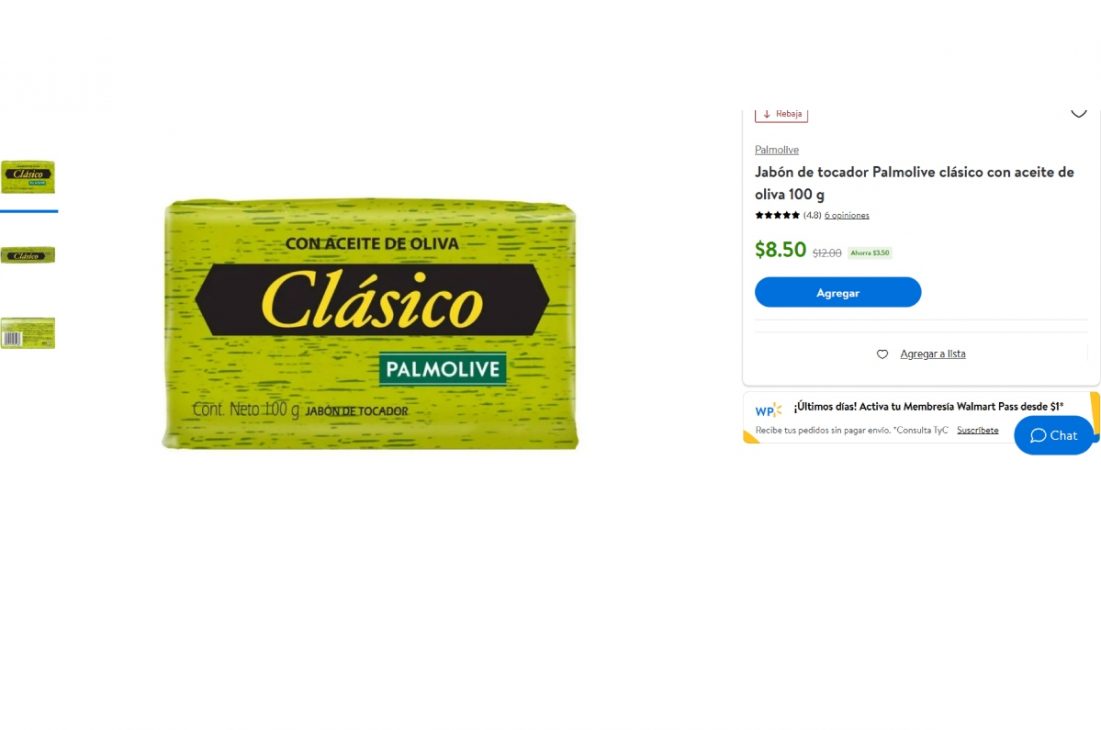Click the Walmart Pass WP logo
1101x730 pixels.
pos(767,411)
